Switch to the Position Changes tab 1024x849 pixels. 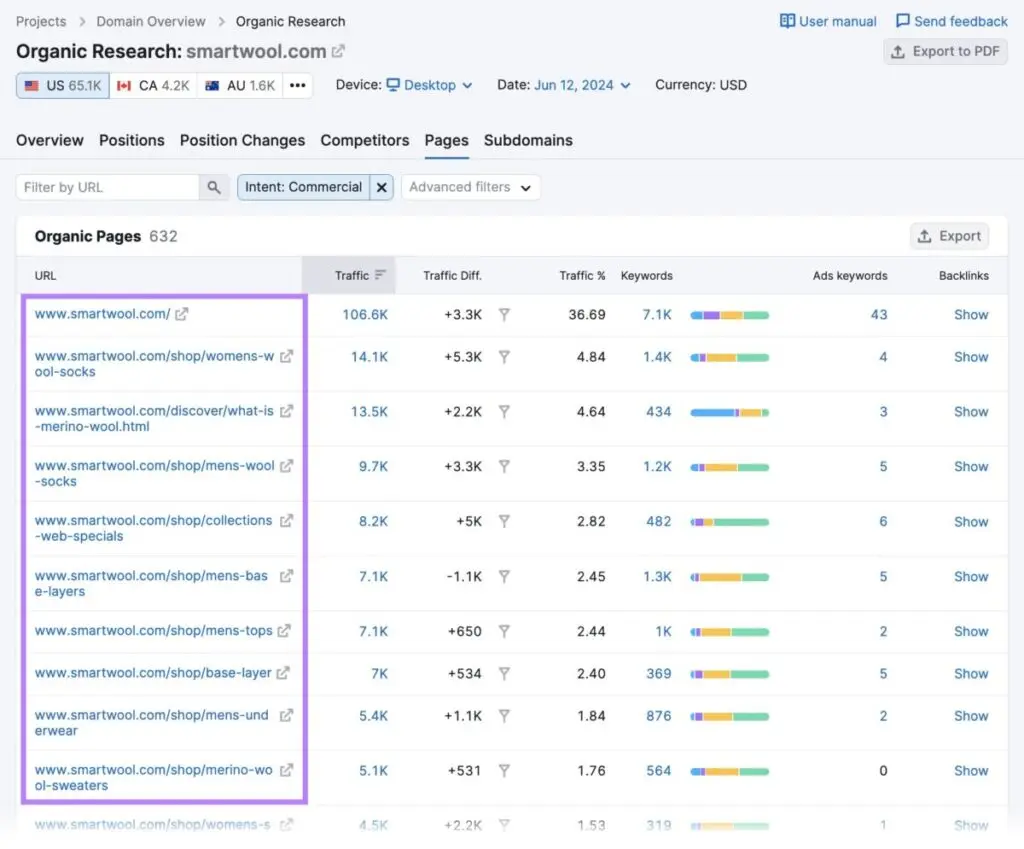(242, 140)
